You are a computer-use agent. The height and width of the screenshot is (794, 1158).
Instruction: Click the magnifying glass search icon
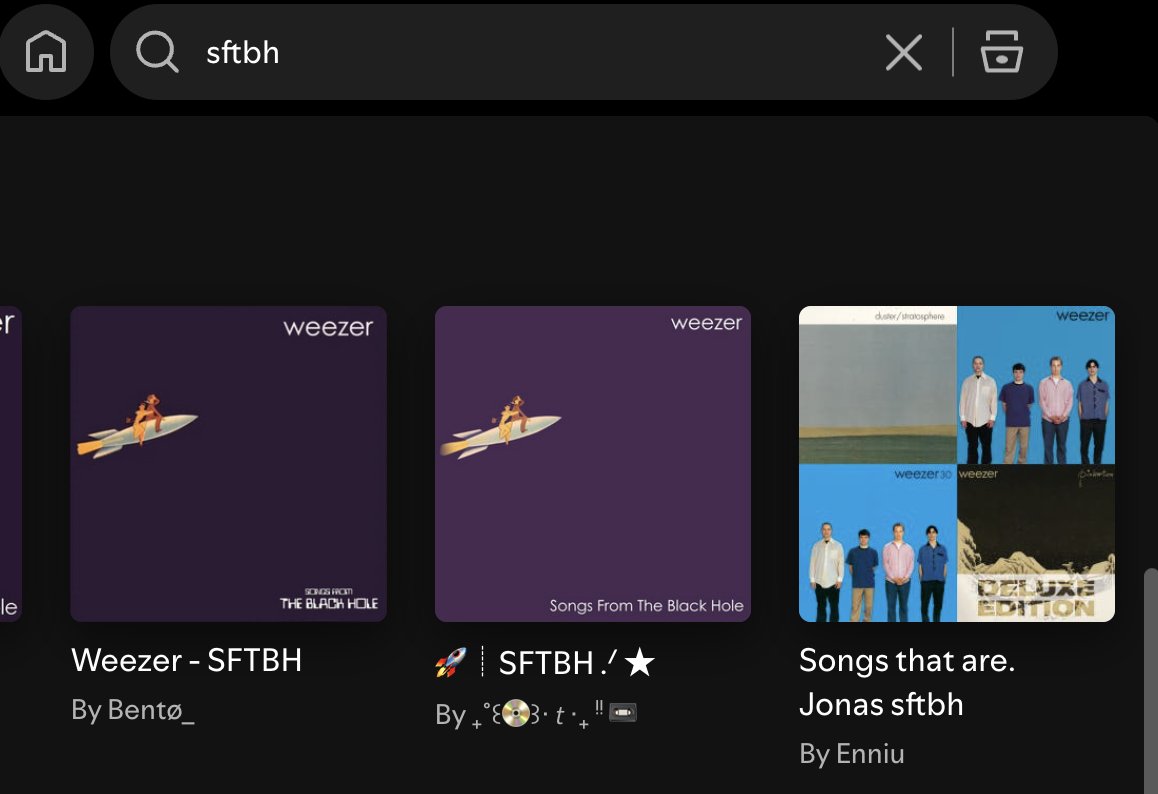[x=157, y=52]
